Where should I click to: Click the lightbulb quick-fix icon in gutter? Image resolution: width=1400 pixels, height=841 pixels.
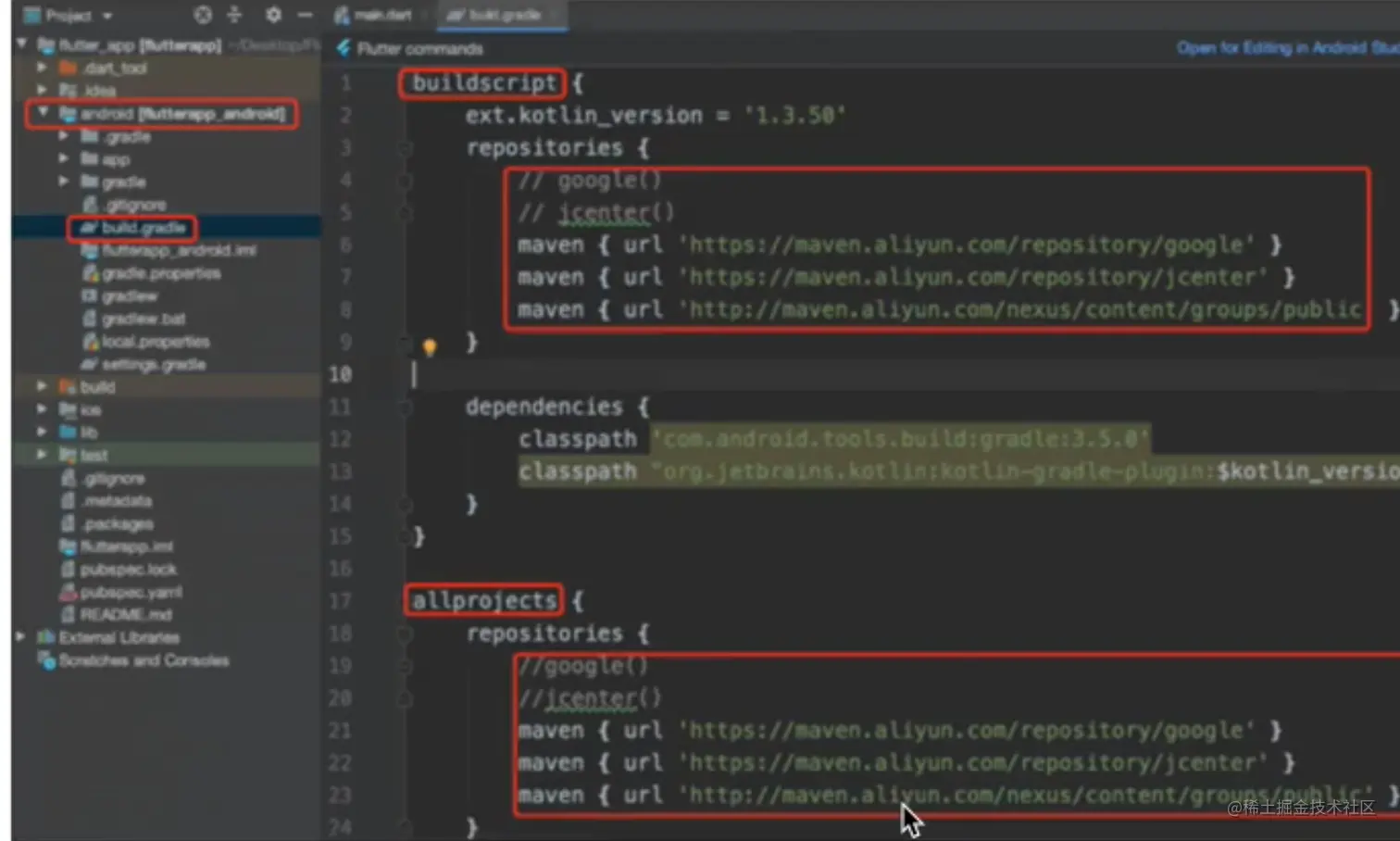tap(430, 347)
